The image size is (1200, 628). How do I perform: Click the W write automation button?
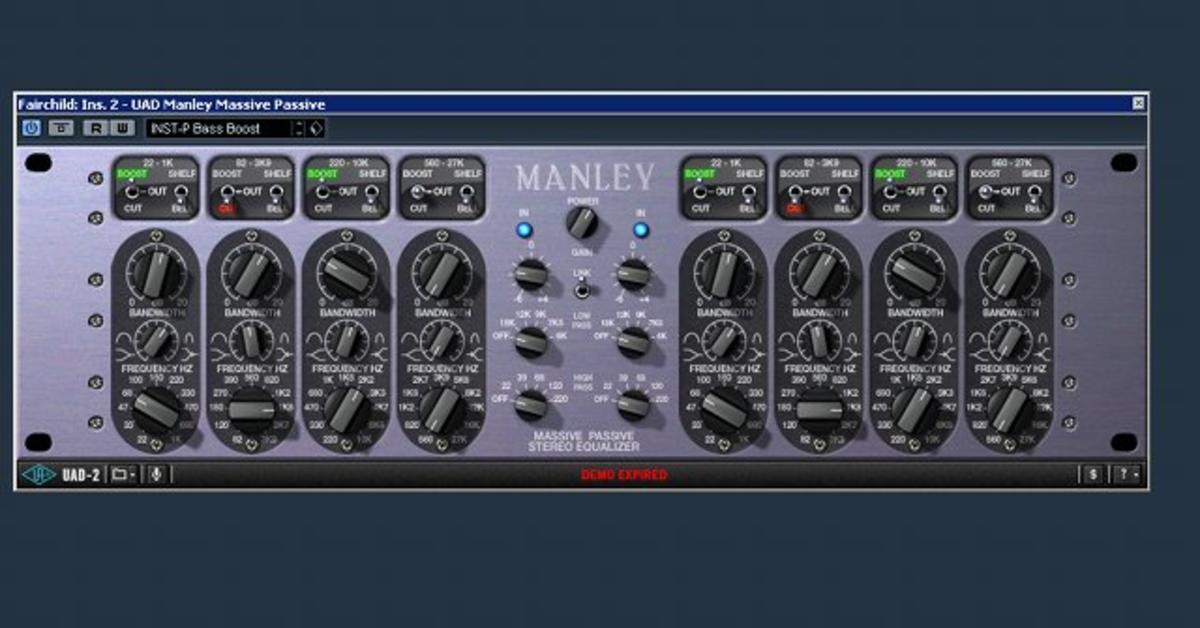coord(122,128)
